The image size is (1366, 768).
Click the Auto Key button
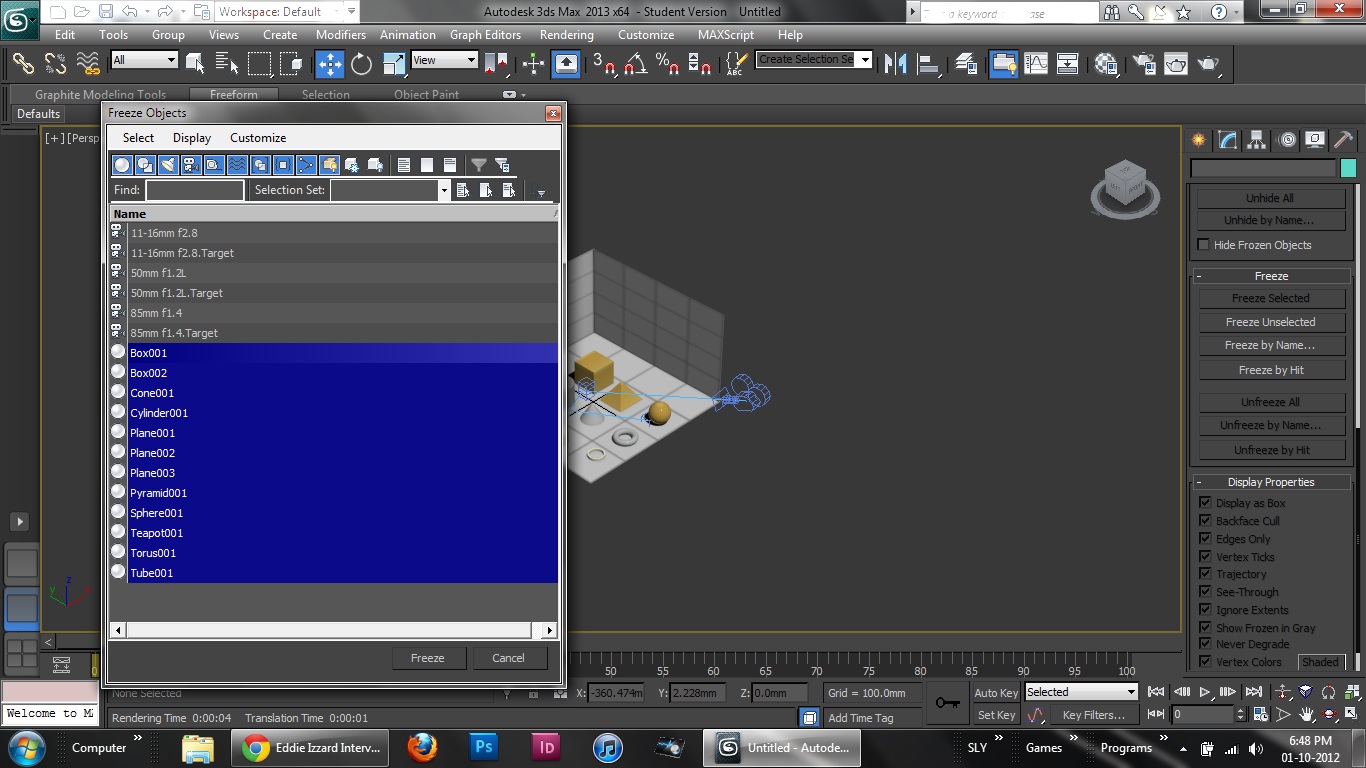pyautogui.click(x=996, y=693)
